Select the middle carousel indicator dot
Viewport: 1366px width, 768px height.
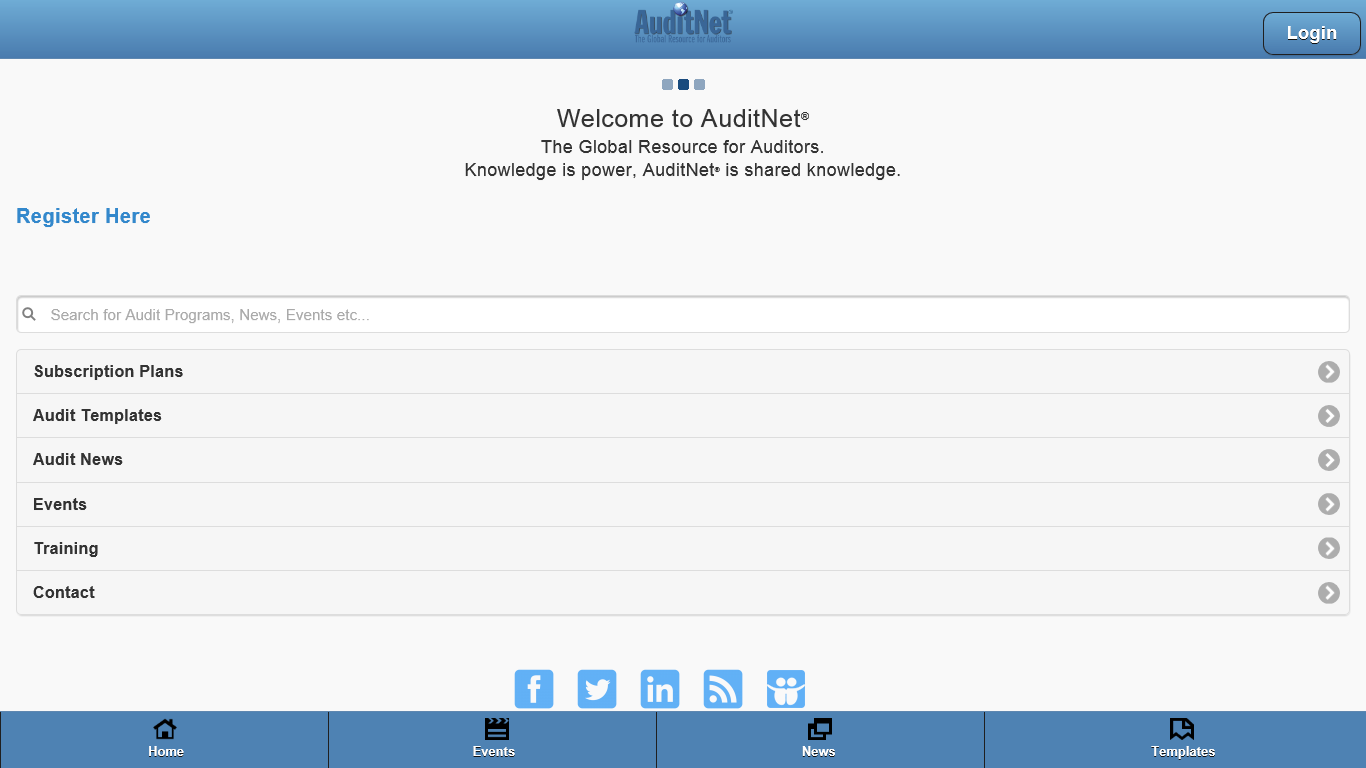coord(683,85)
